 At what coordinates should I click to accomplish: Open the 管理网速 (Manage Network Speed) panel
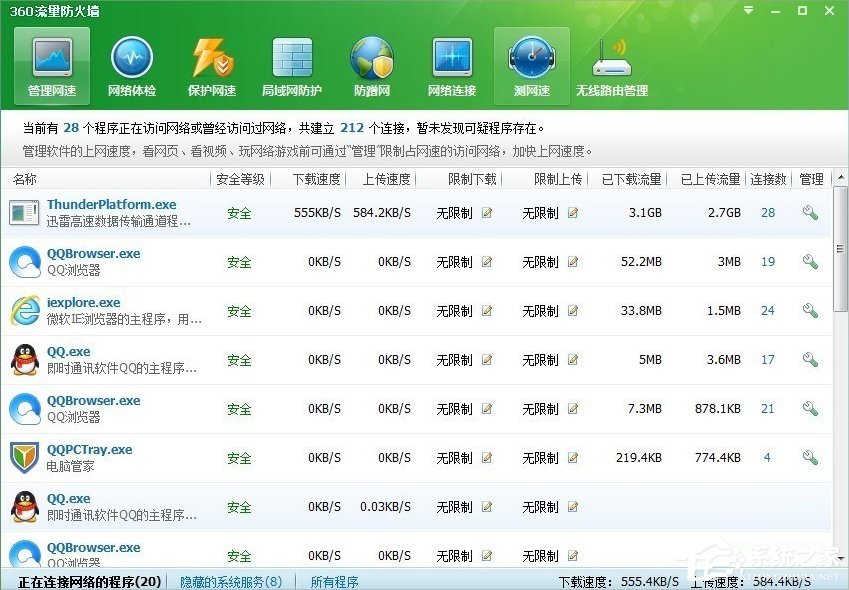point(50,63)
